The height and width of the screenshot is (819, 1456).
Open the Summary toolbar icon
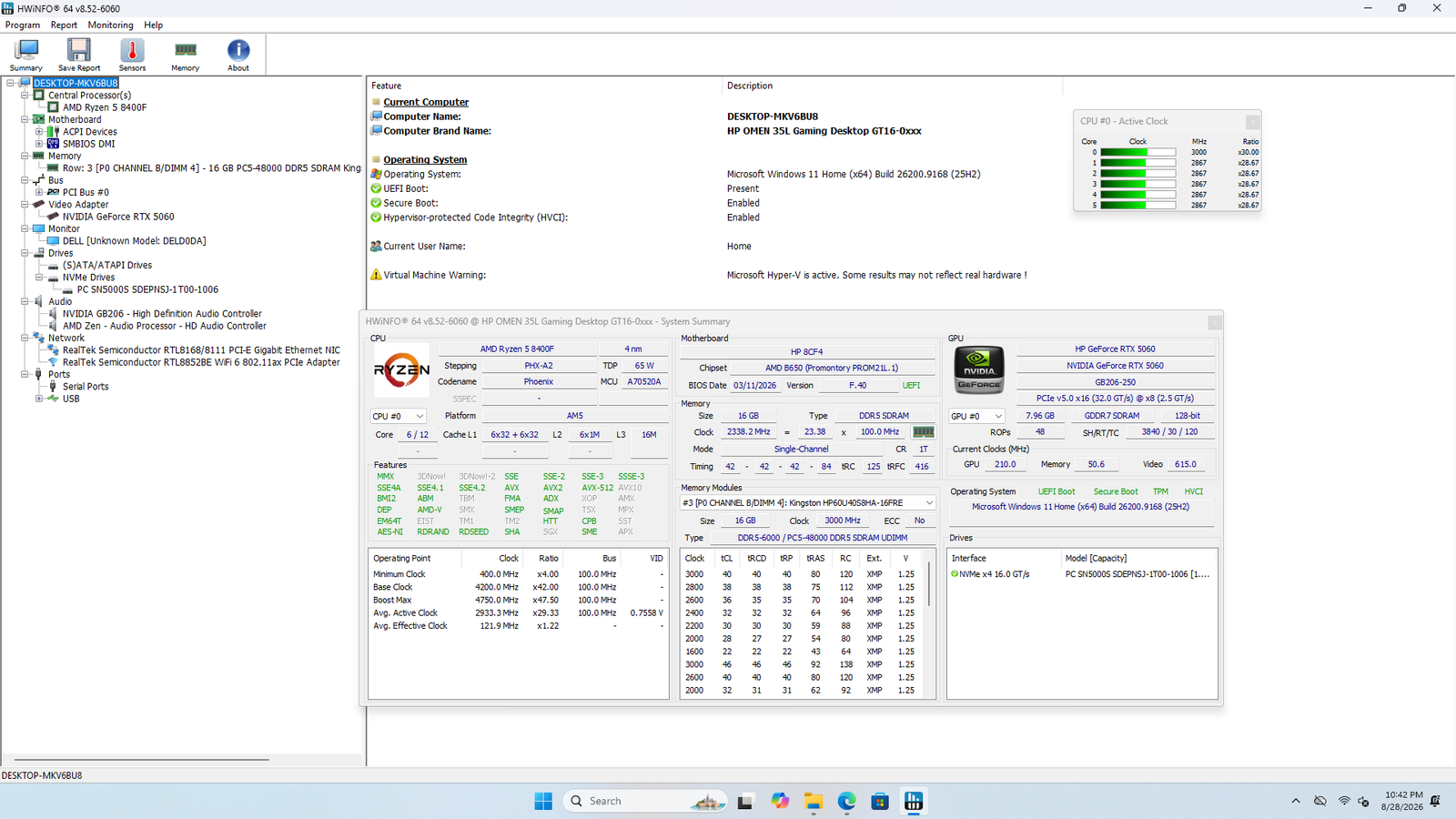coord(26,55)
